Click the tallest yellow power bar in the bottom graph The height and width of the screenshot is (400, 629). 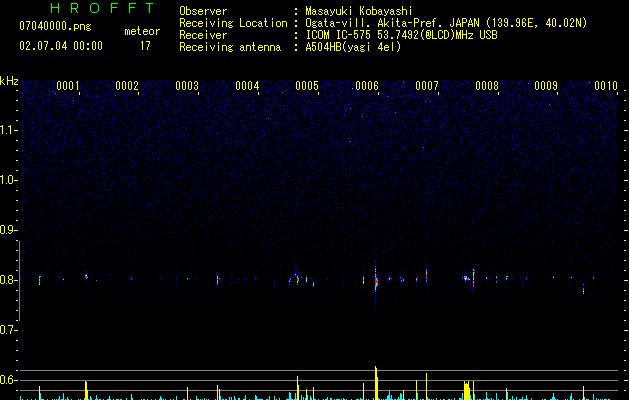(376, 383)
